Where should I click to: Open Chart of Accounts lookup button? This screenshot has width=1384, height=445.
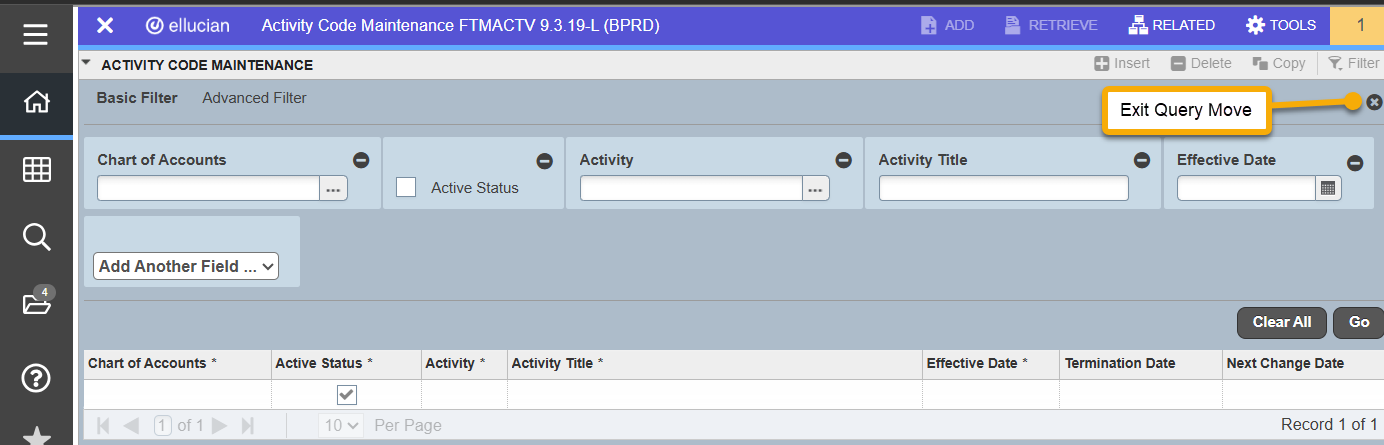(334, 188)
